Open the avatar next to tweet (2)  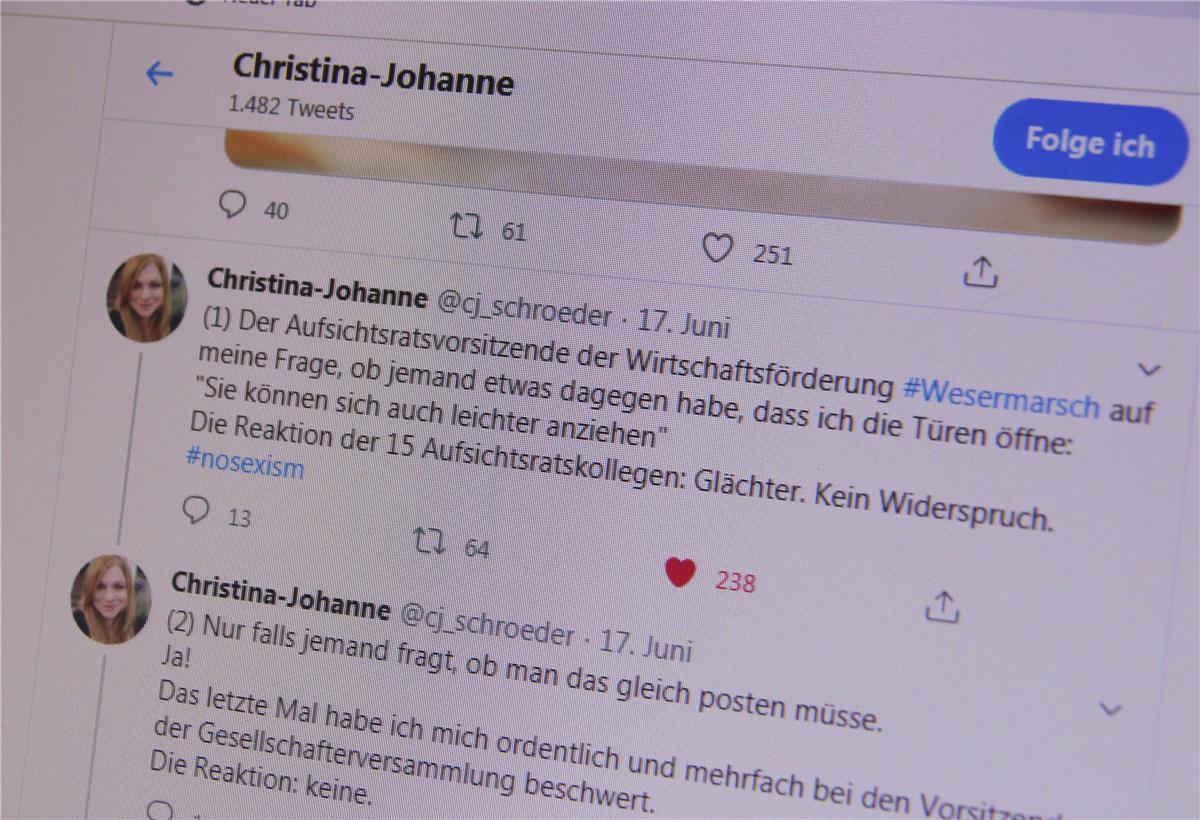tap(110, 599)
